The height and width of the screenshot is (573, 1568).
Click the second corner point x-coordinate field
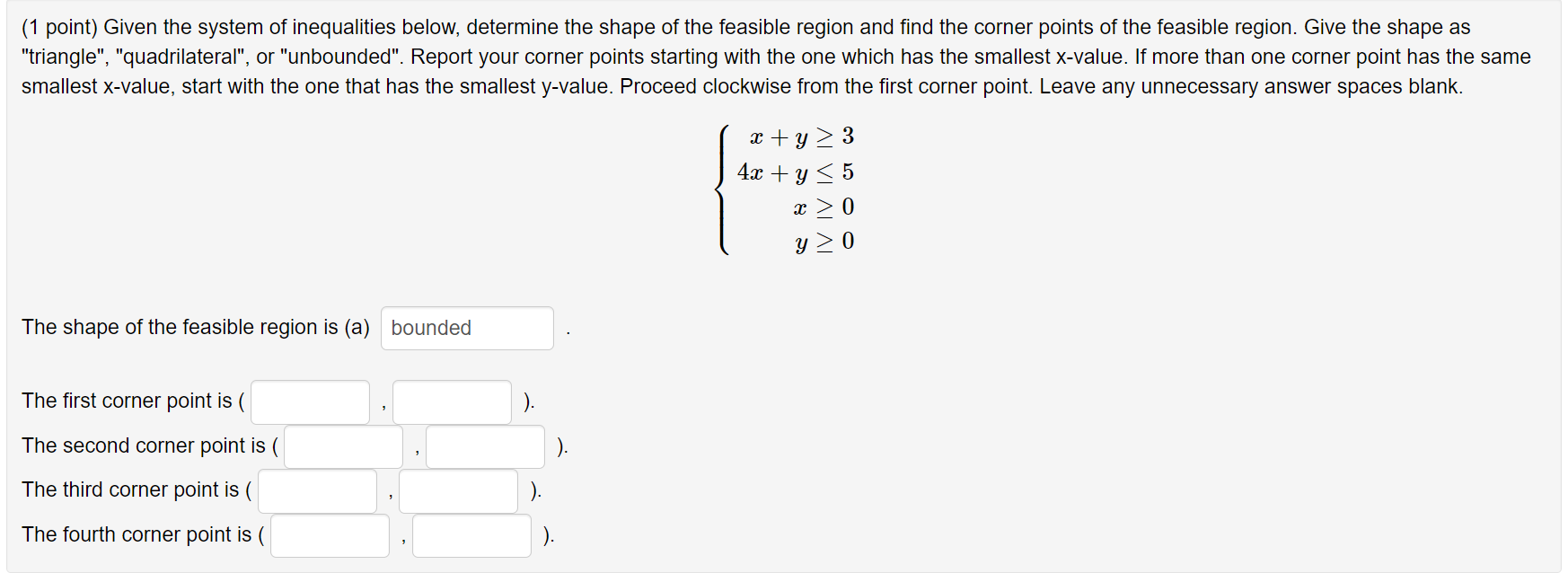pos(343,446)
